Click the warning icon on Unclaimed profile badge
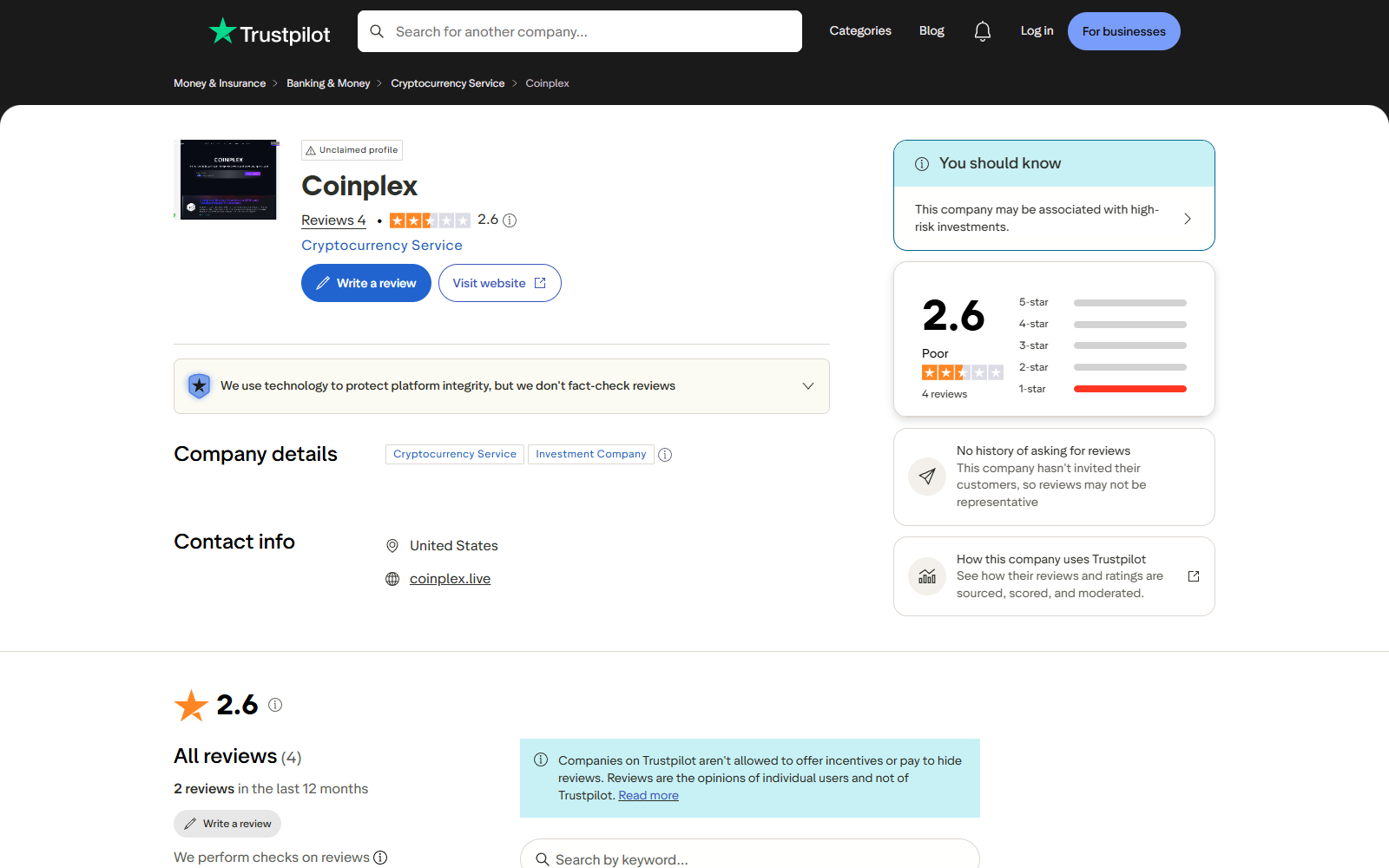 [x=311, y=150]
